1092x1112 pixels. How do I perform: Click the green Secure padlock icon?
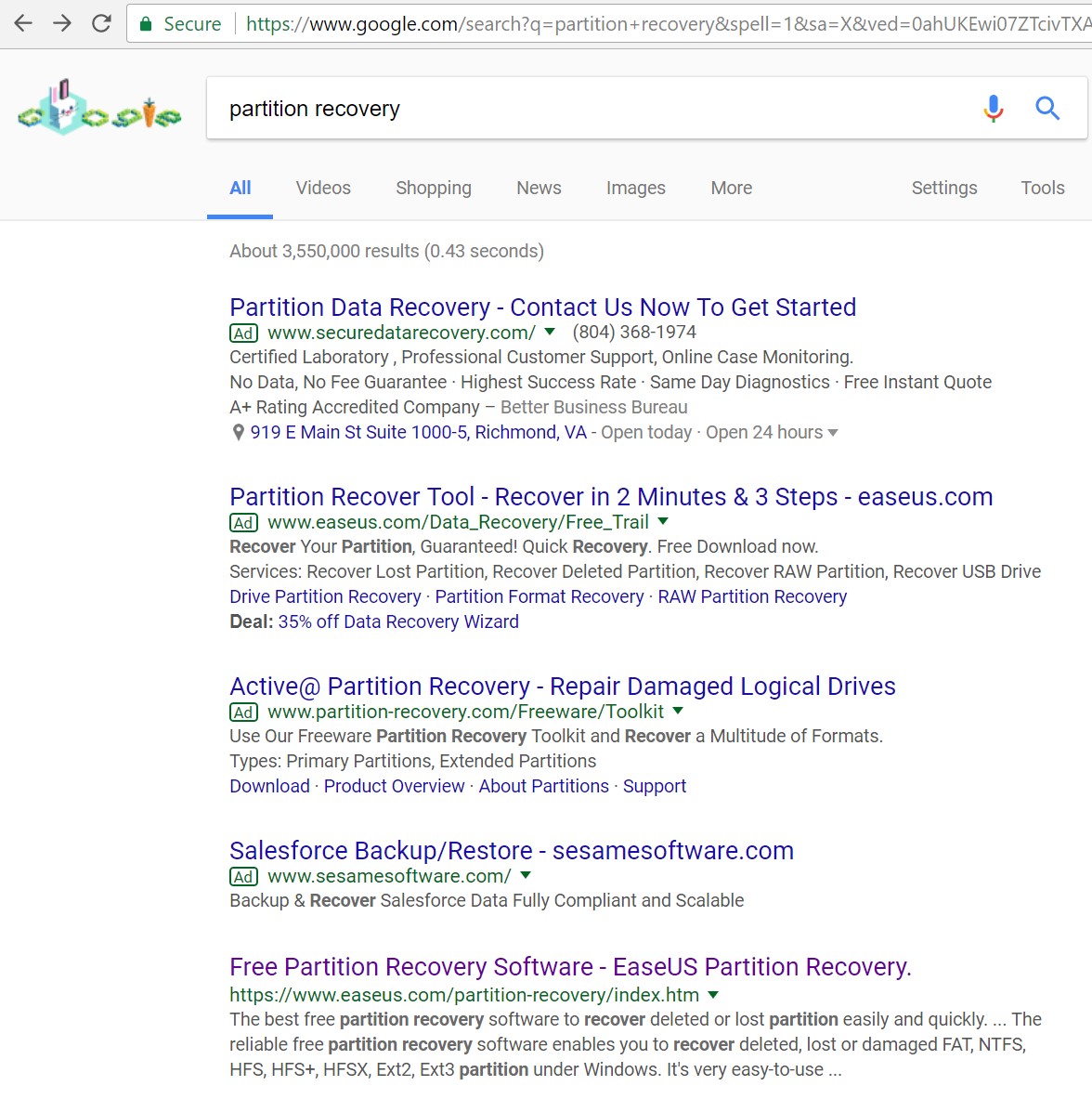tap(146, 24)
